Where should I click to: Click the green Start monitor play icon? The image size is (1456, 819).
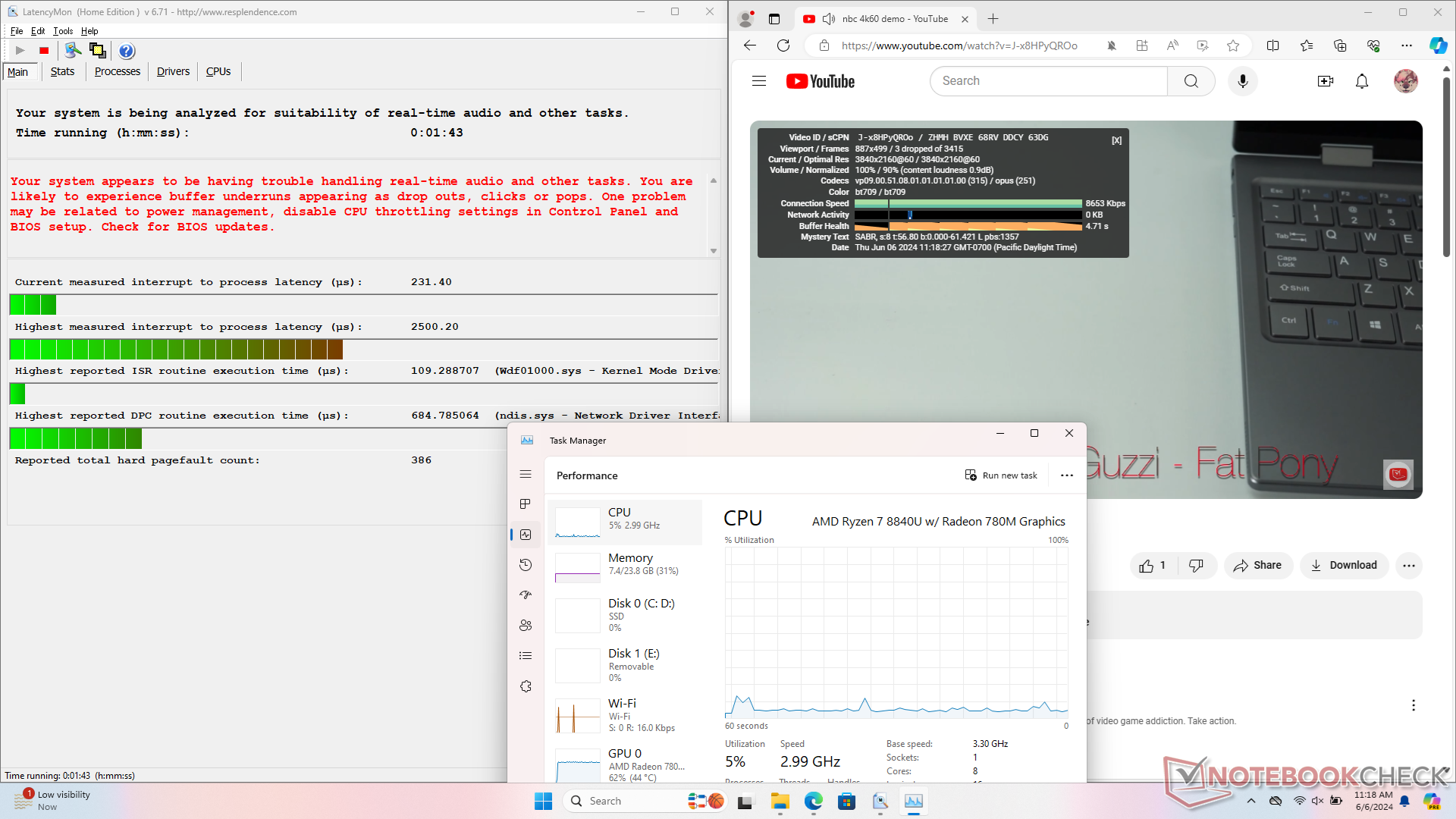(20, 51)
